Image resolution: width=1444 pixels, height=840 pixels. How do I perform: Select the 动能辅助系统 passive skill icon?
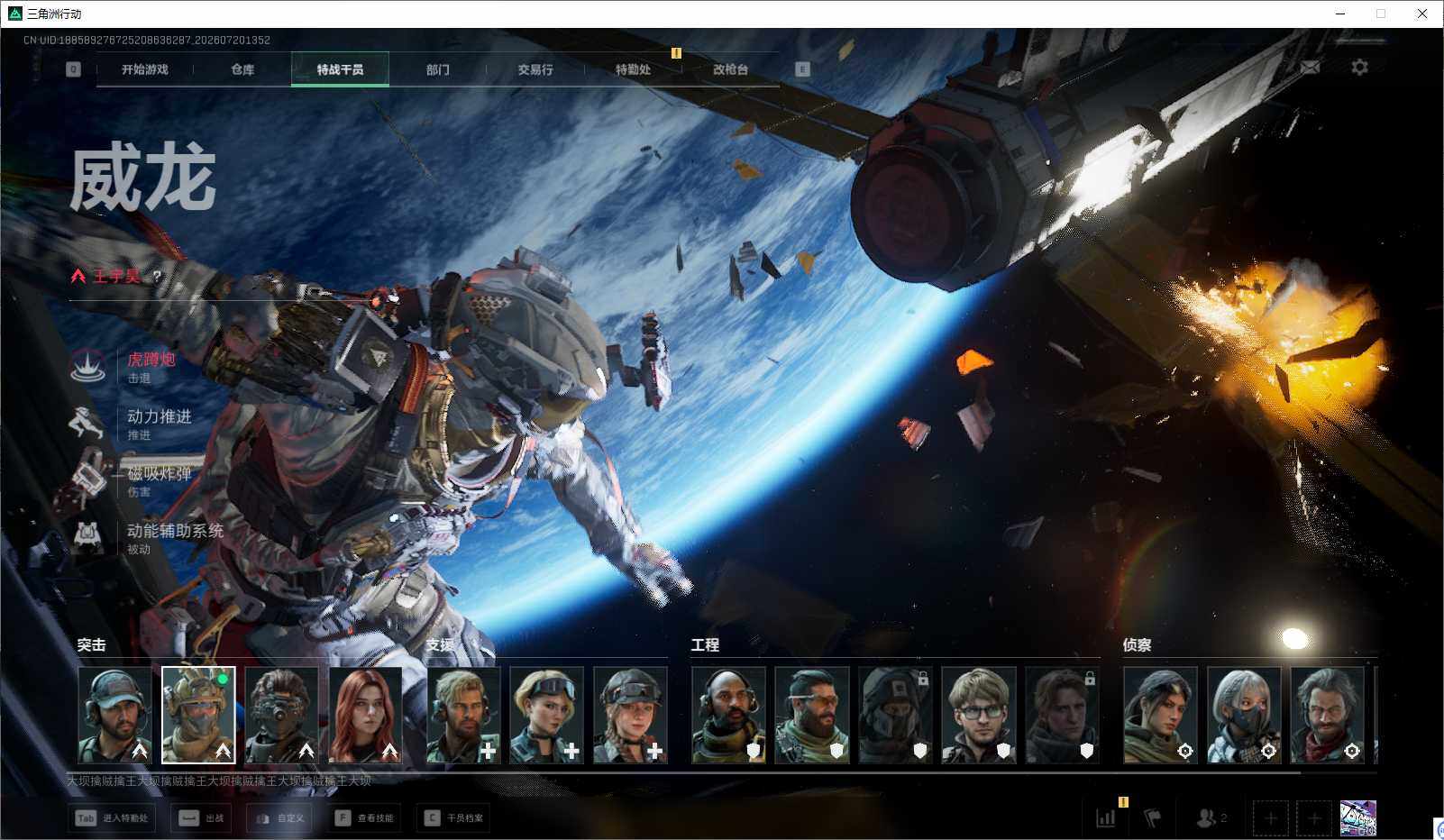[87, 537]
